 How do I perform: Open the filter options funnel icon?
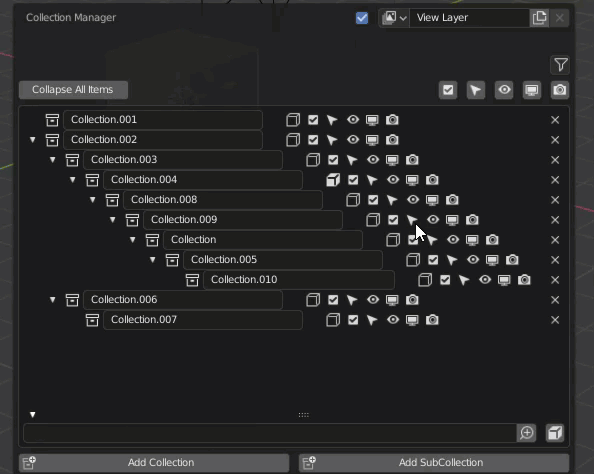click(x=560, y=65)
